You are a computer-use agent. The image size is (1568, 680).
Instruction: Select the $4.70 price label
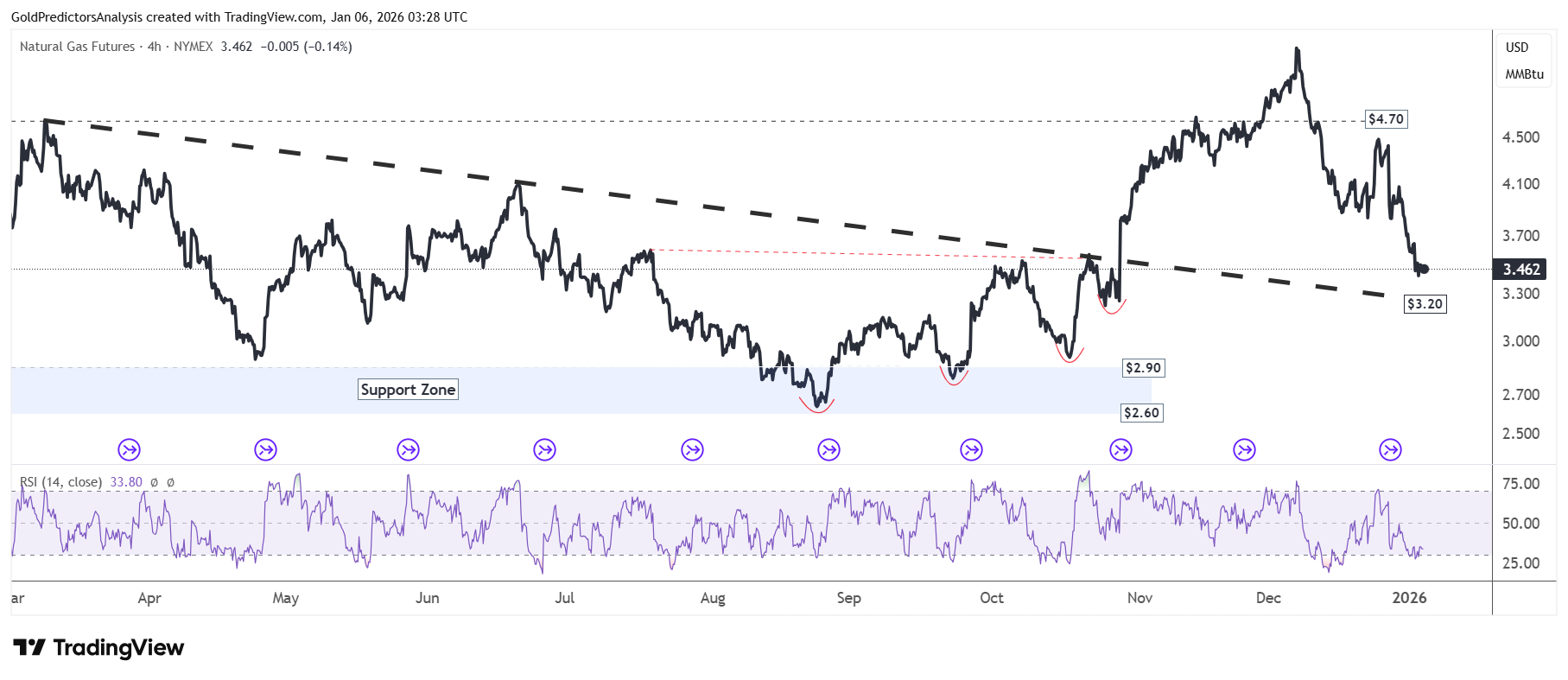tap(1386, 119)
